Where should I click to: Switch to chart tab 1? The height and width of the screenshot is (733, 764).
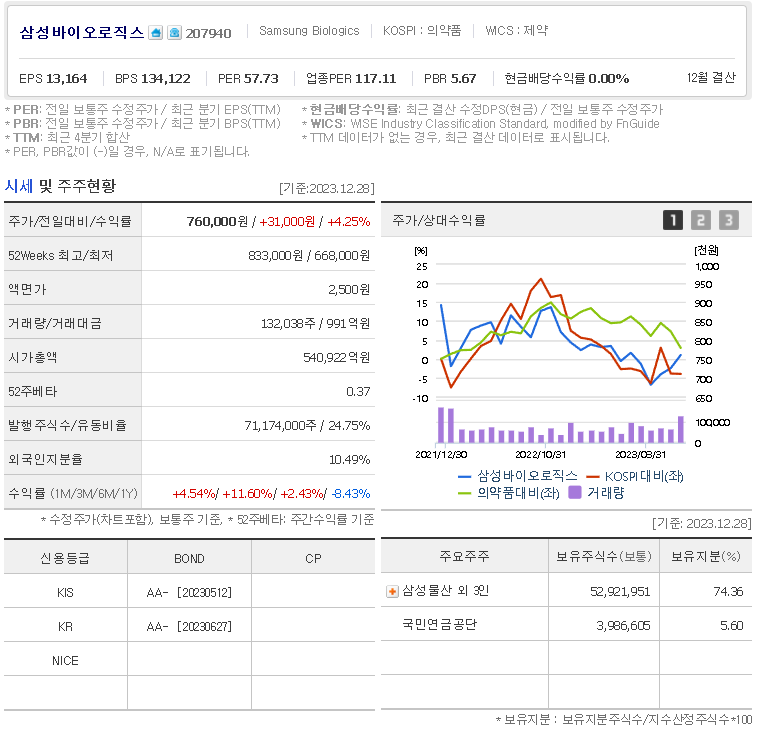[673, 220]
